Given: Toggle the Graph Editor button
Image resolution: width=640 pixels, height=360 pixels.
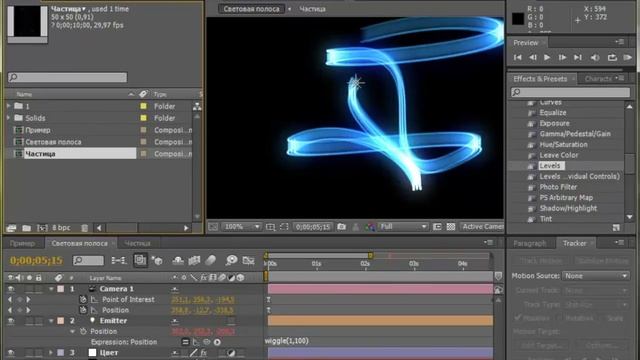Looking at the screenshot, I should [249, 260].
